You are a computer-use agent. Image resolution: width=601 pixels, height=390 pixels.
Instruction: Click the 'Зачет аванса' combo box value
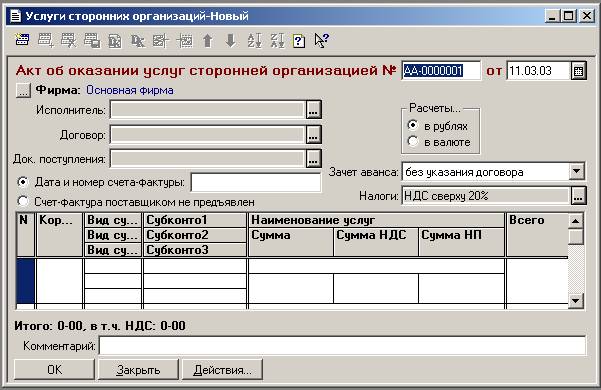(485, 172)
